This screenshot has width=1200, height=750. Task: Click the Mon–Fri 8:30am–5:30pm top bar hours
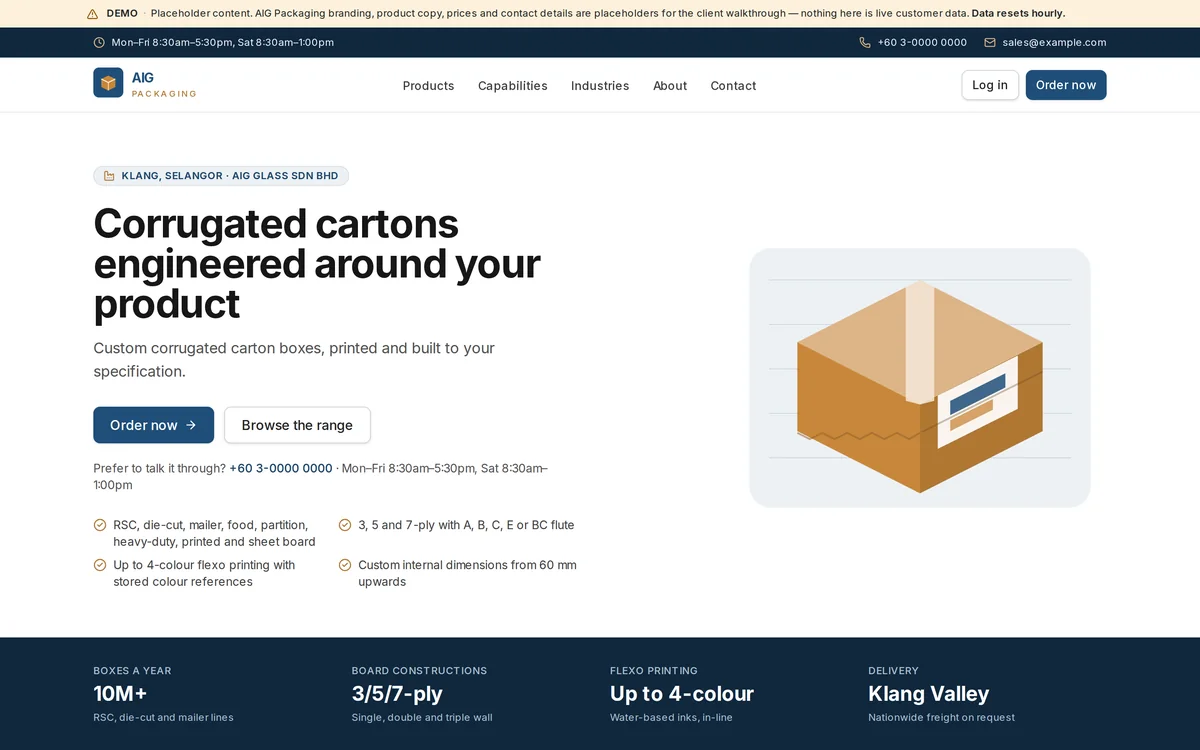223,42
